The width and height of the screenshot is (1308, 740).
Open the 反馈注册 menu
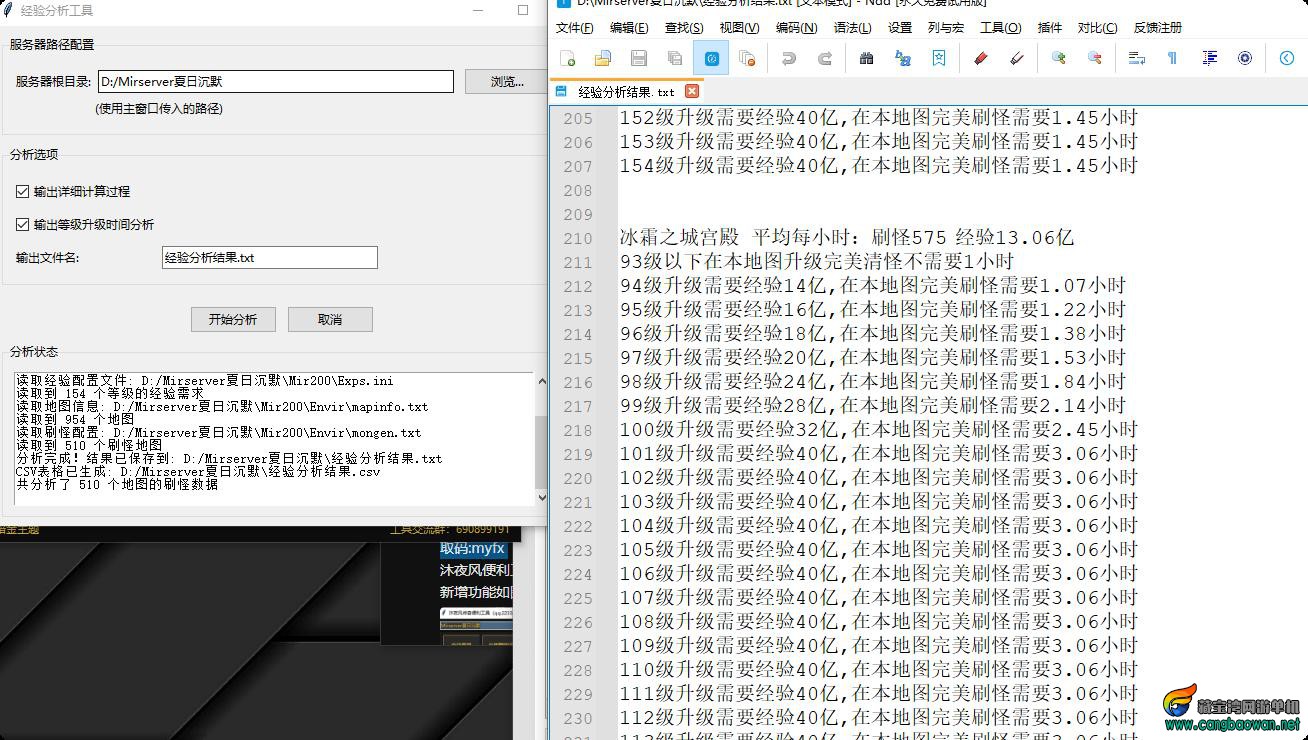[1157, 27]
